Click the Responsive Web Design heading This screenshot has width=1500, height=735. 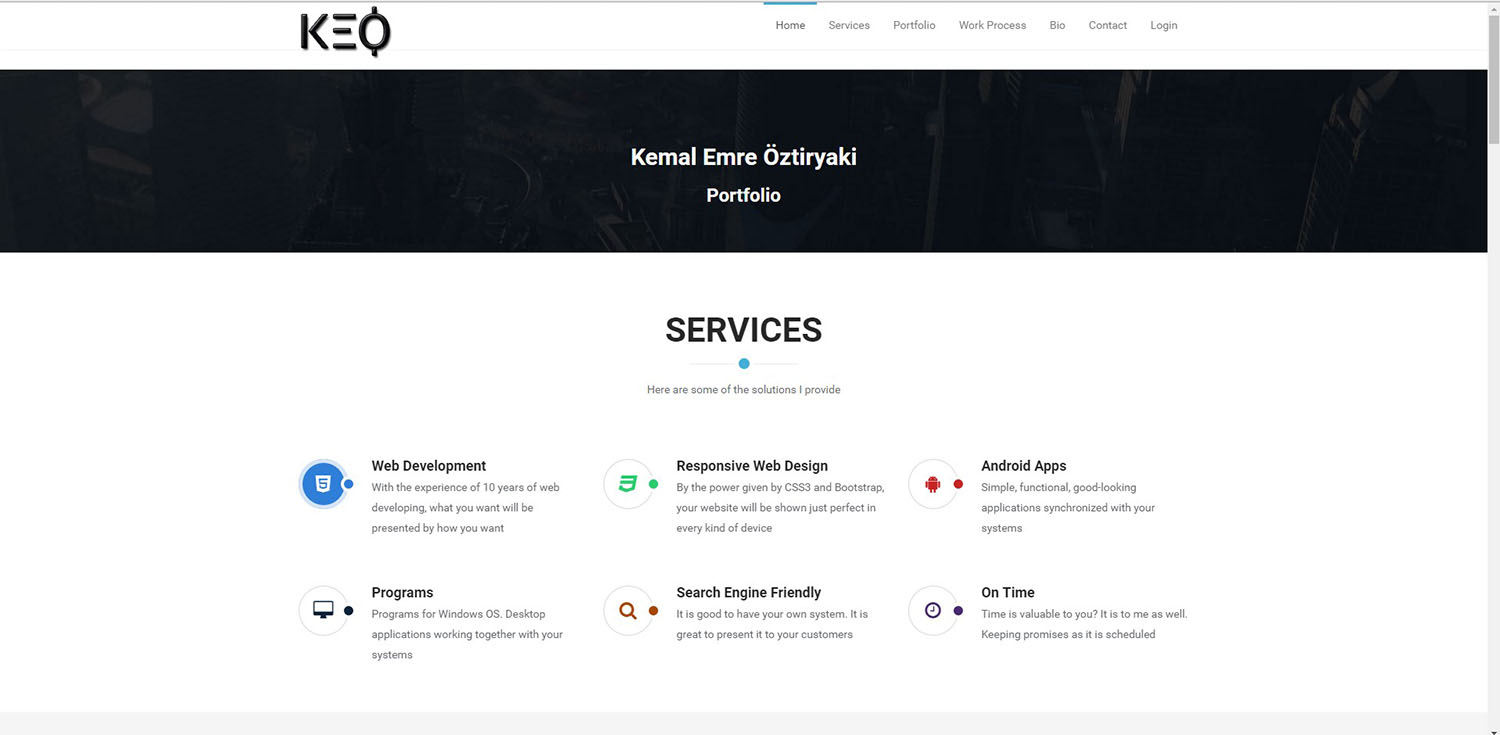point(752,466)
